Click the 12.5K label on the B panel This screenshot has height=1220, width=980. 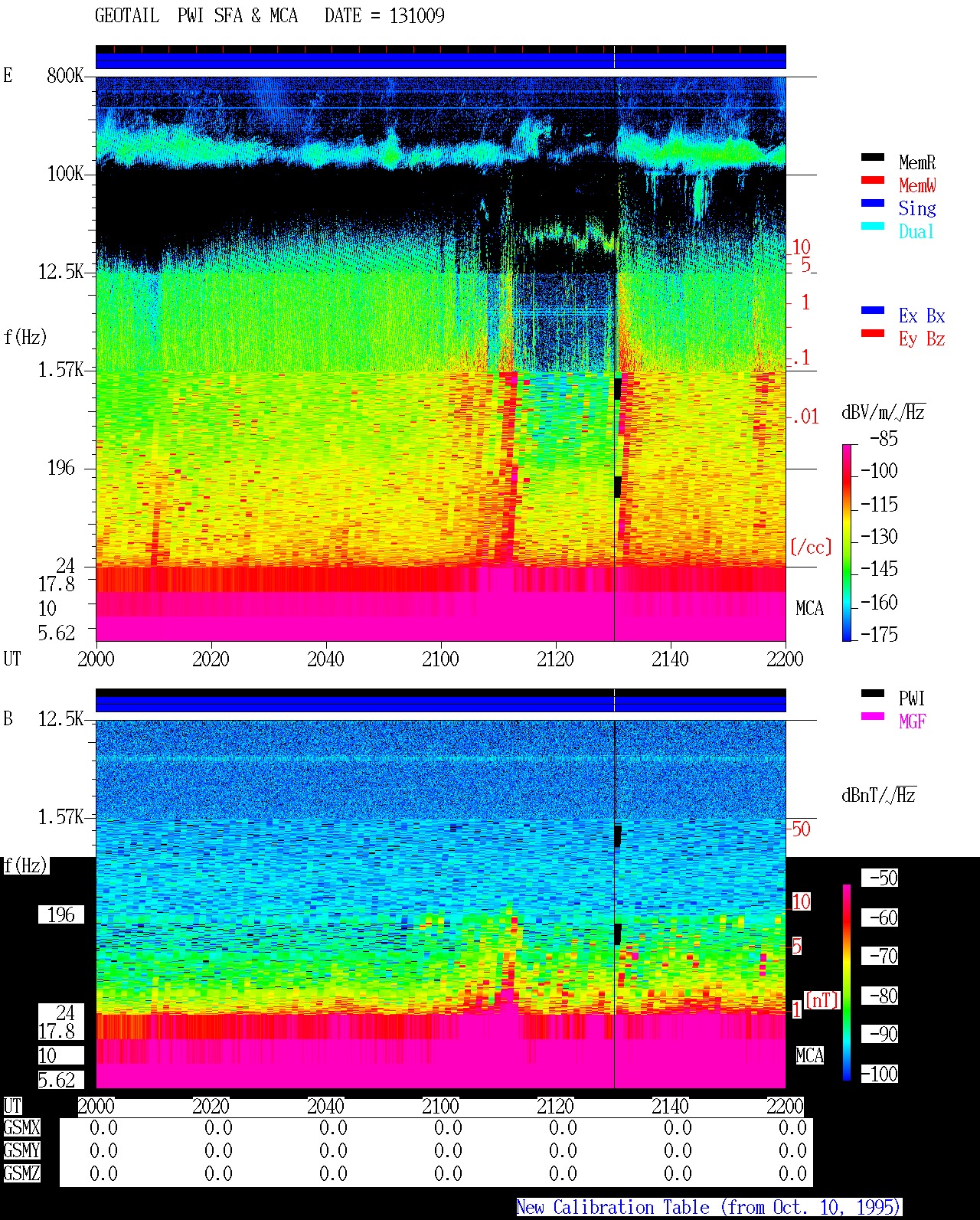tap(61, 719)
